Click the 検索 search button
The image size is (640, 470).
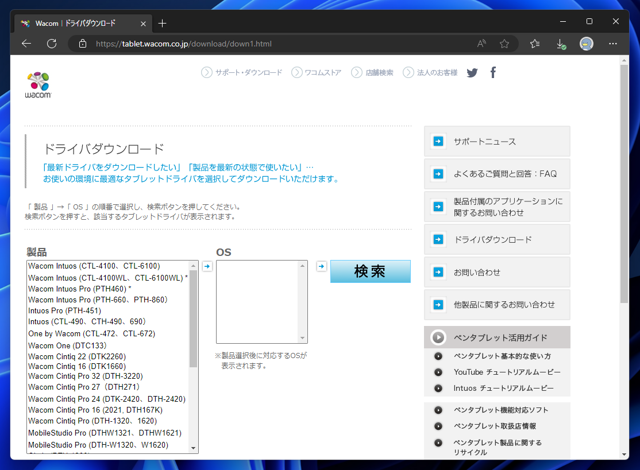370,271
